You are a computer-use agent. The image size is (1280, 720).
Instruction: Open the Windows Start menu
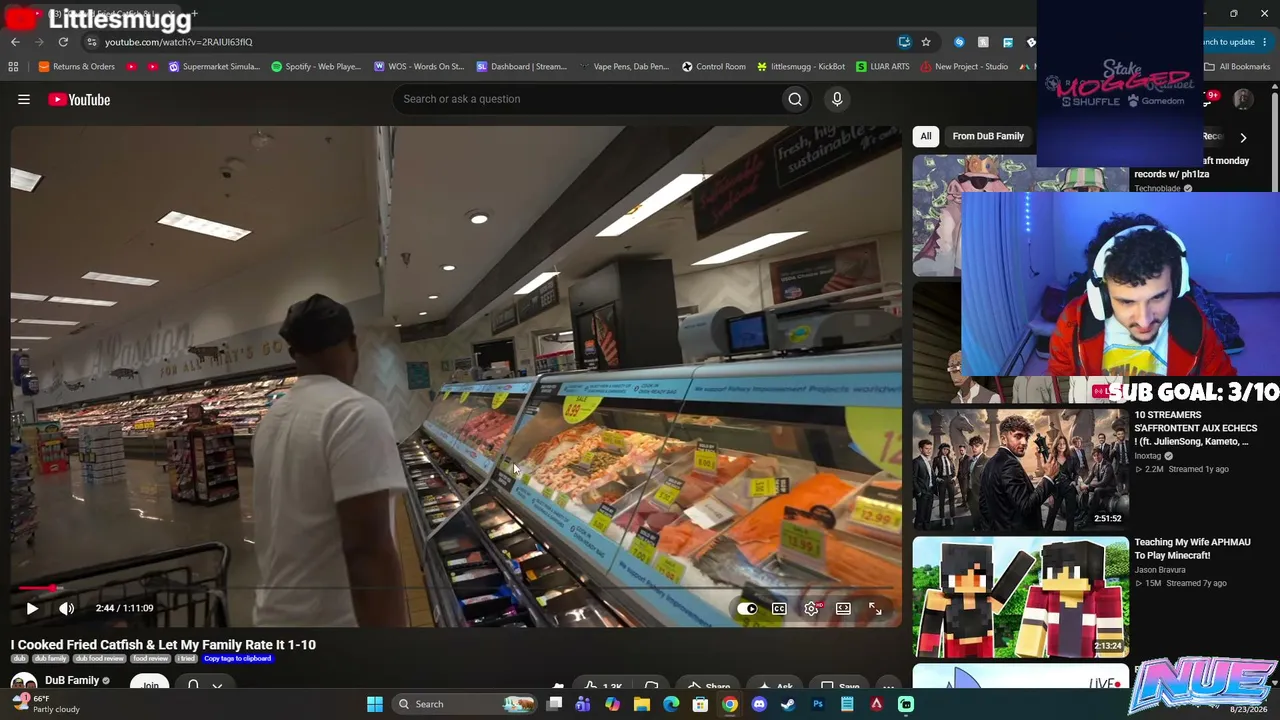click(x=375, y=704)
